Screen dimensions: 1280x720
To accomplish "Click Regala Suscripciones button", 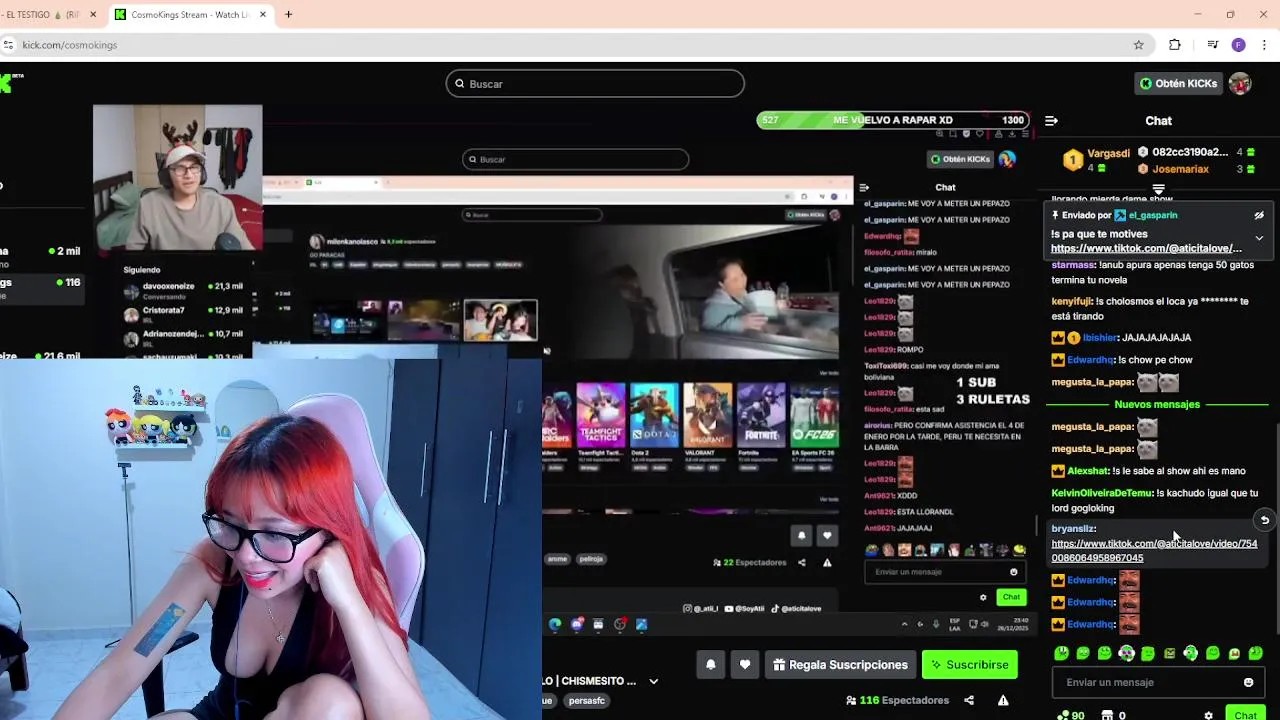I will coord(841,665).
